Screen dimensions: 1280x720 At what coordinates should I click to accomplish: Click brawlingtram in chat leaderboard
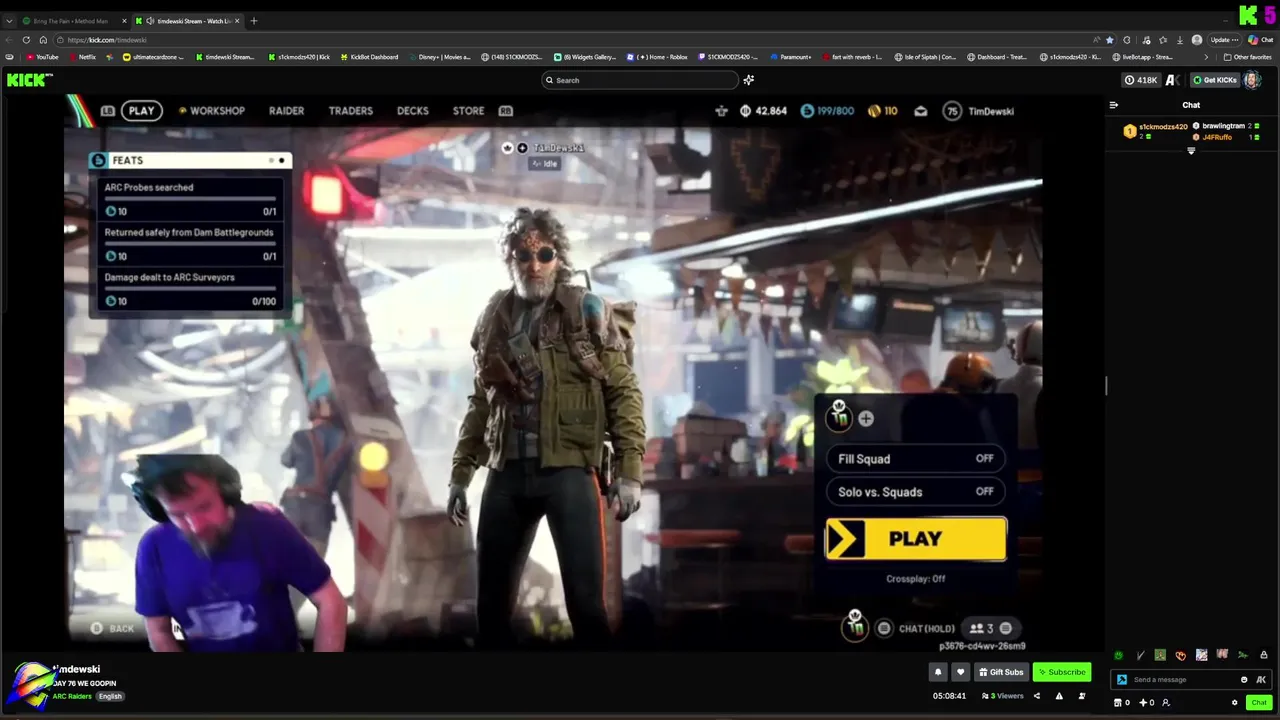(x=1223, y=126)
